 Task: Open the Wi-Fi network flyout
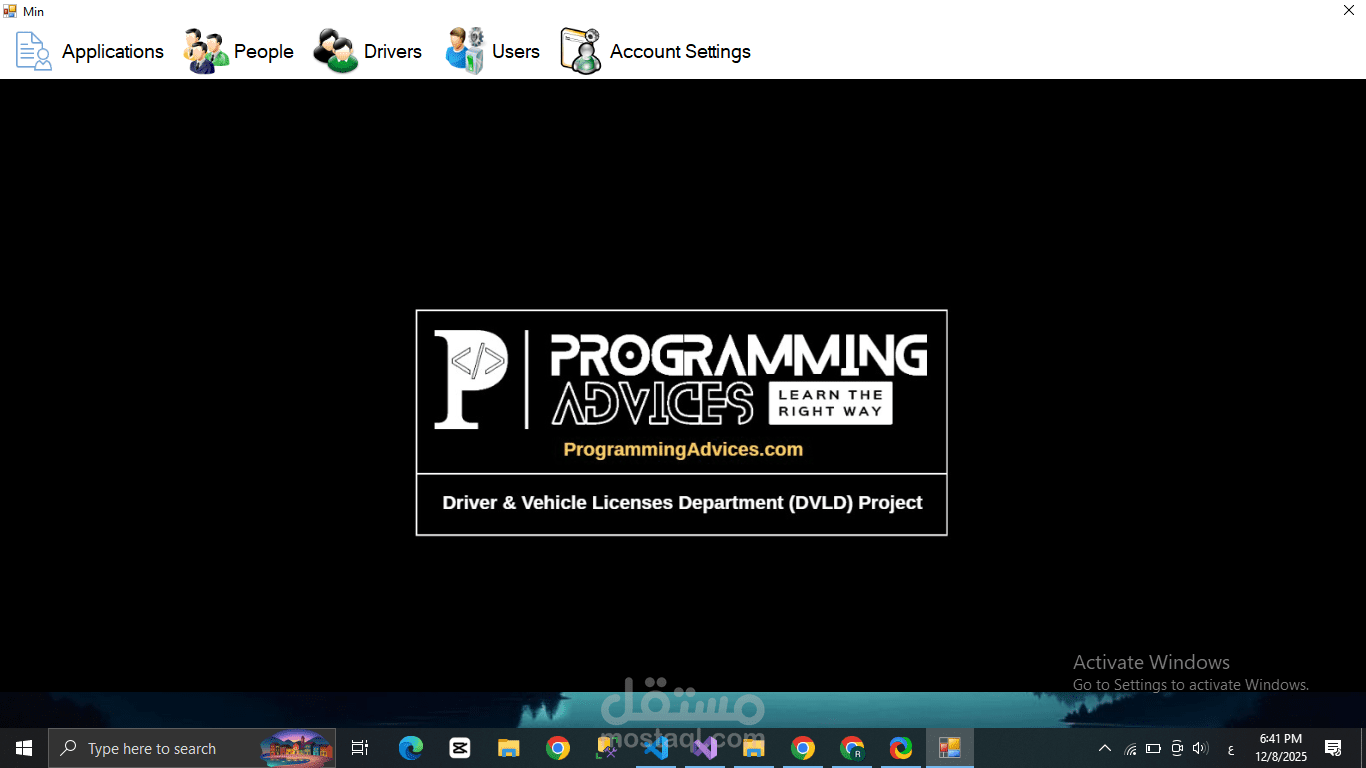[1131, 748]
